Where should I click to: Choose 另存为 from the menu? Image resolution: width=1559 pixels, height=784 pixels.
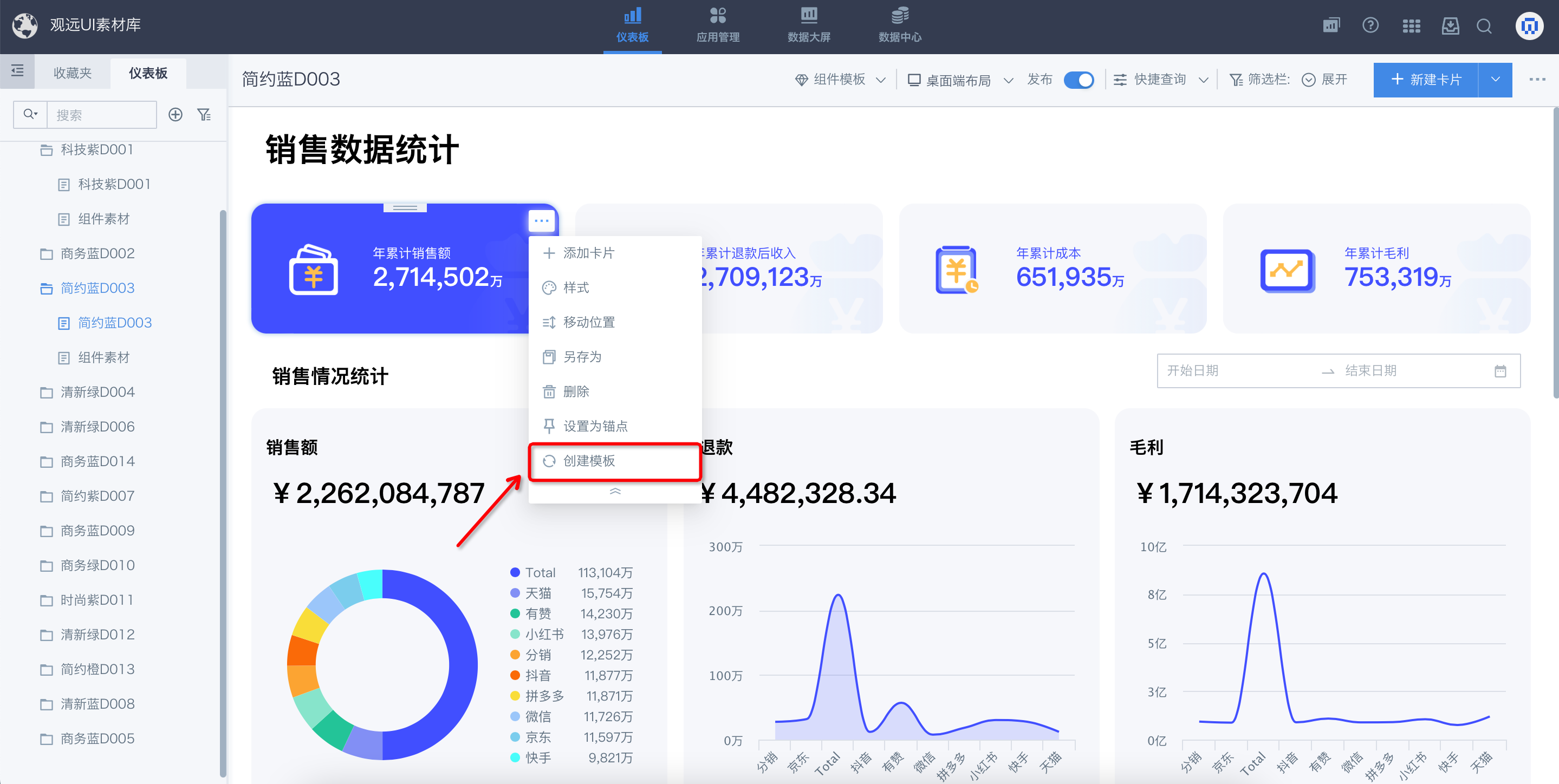pyautogui.click(x=615, y=357)
